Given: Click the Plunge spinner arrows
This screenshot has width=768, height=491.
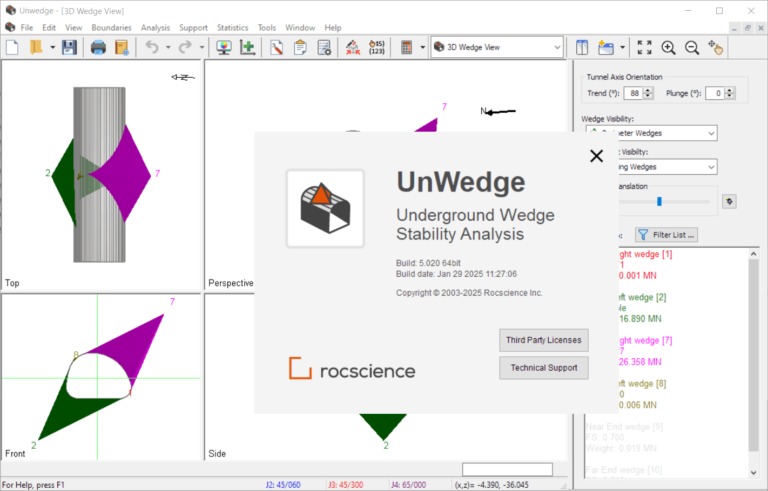Looking at the screenshot, I should [730, 93].
